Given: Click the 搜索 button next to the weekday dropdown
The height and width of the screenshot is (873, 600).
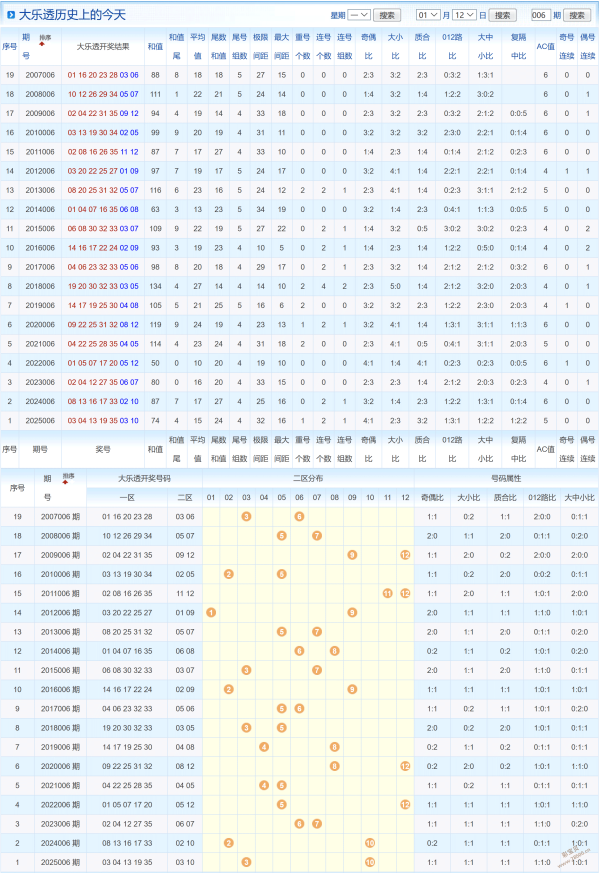Looking at the screenshot, I should (389, 15).
